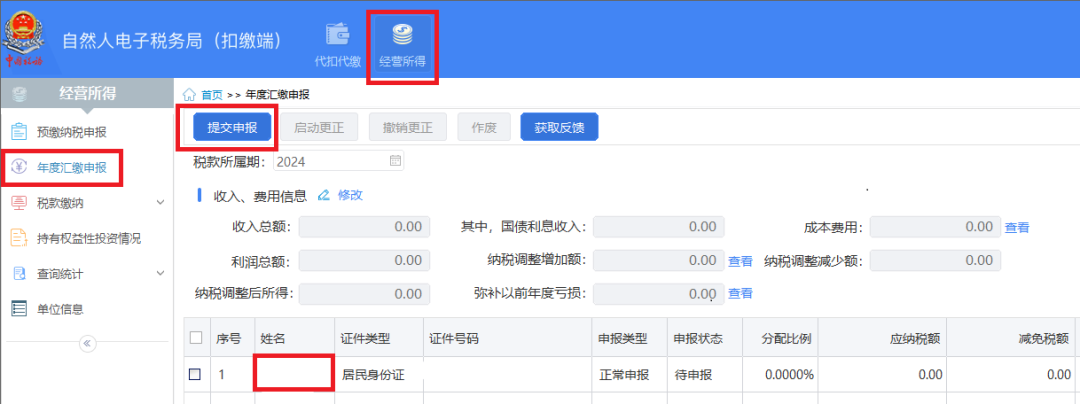Screen dimensions: 1080x404
Task: Open the calendar icon for 税款所属期
Action: 395,161
